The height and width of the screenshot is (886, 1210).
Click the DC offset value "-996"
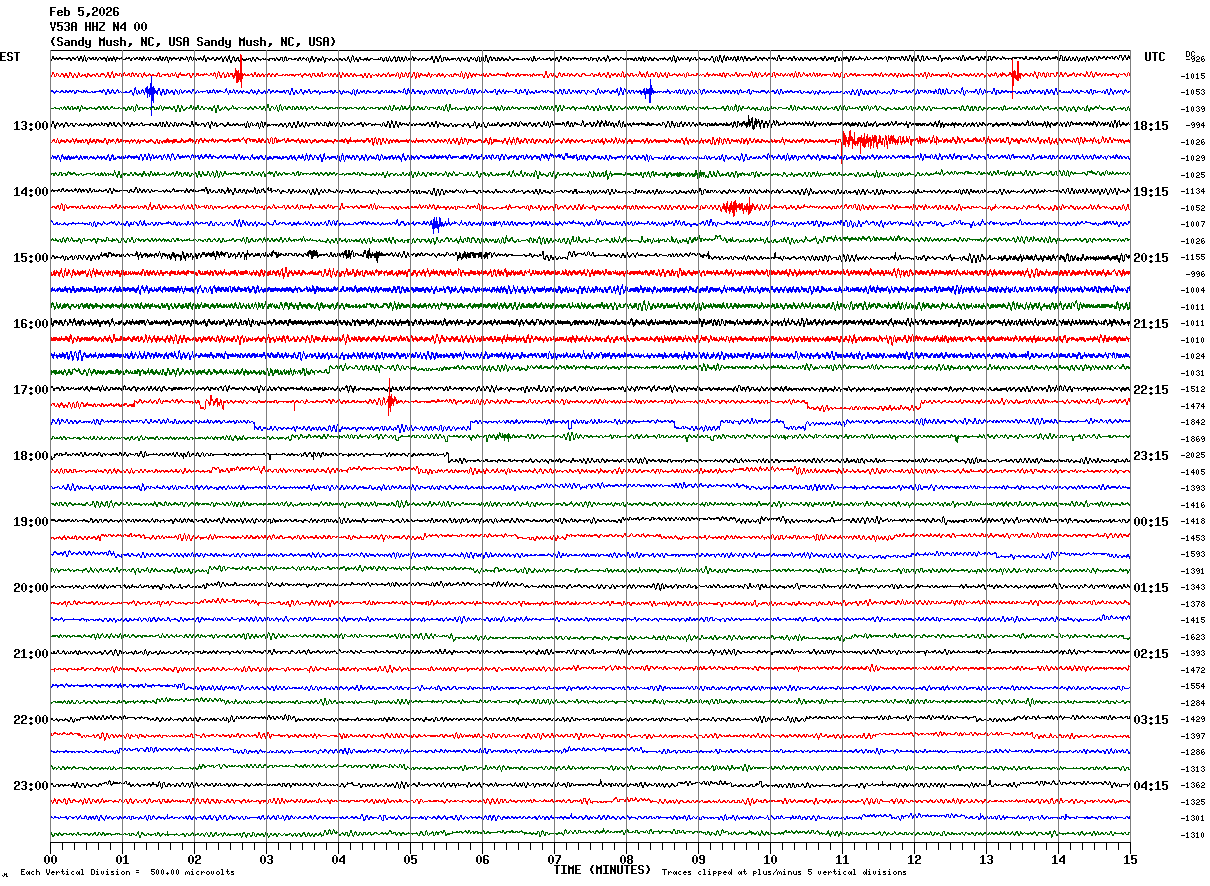(1195, 274)
